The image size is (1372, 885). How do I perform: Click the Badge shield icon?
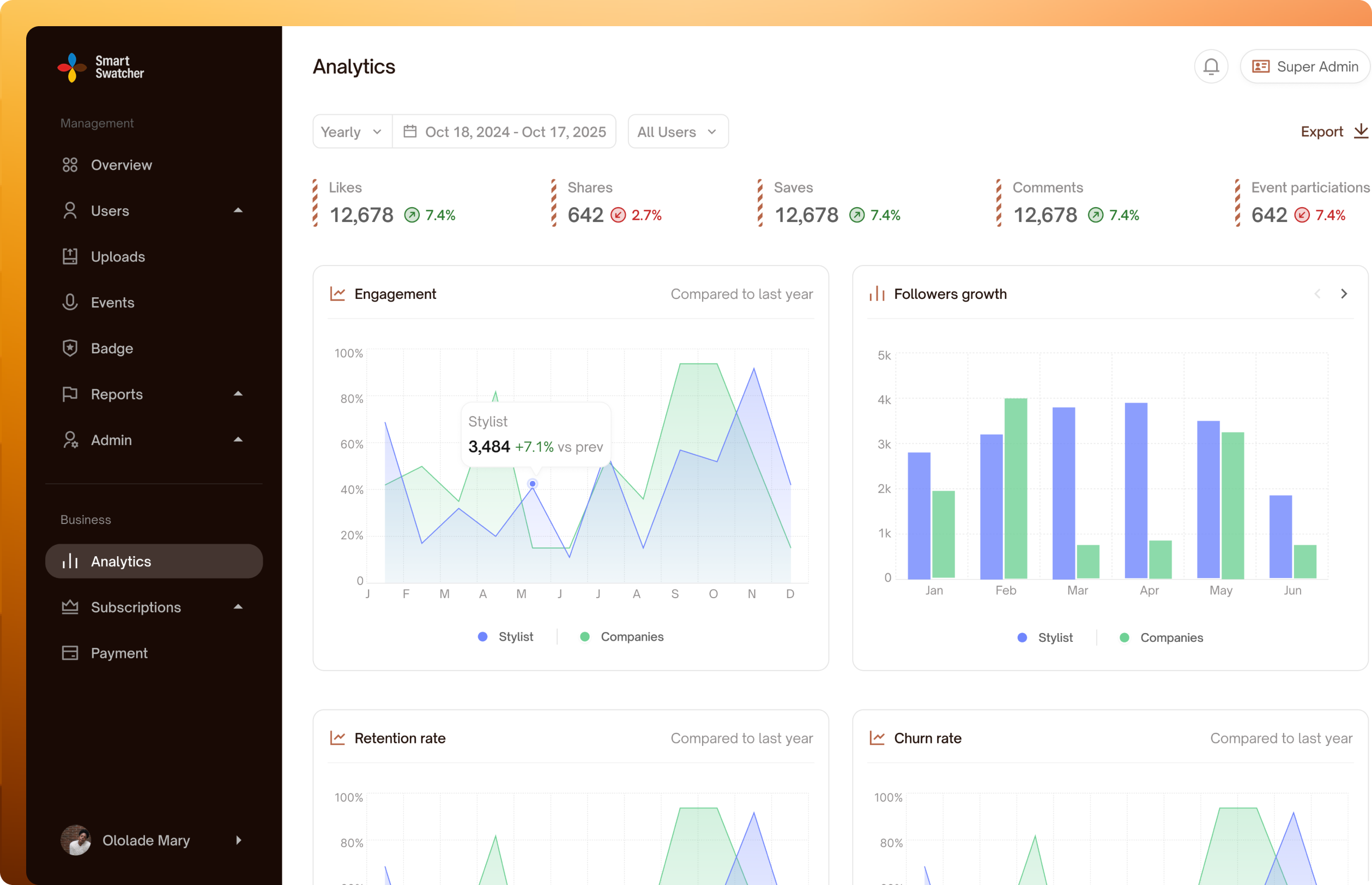70,348
